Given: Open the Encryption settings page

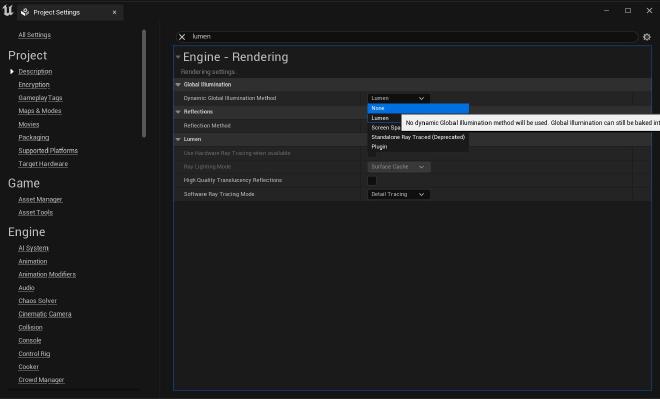Looking at the screenshot, I should pyautogui.click(x=34, y=85).
